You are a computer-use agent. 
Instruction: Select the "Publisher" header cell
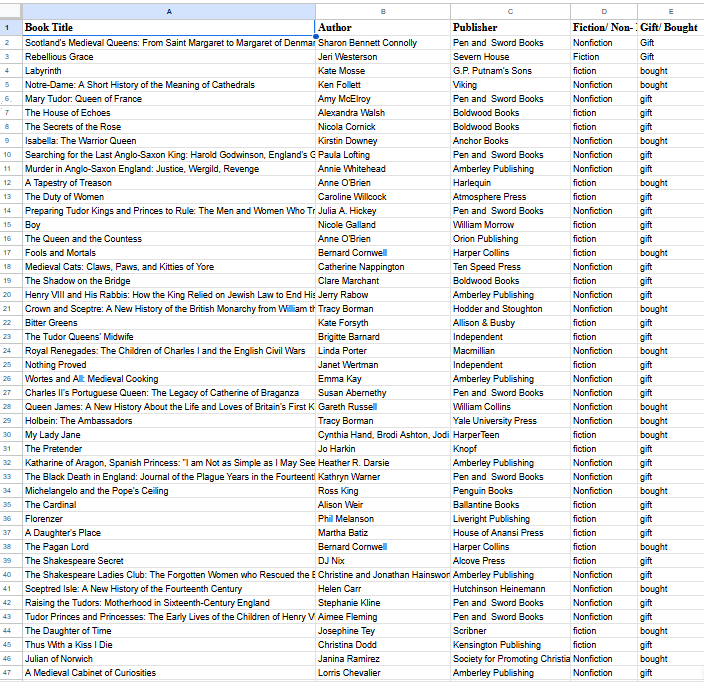coord(510,27)
